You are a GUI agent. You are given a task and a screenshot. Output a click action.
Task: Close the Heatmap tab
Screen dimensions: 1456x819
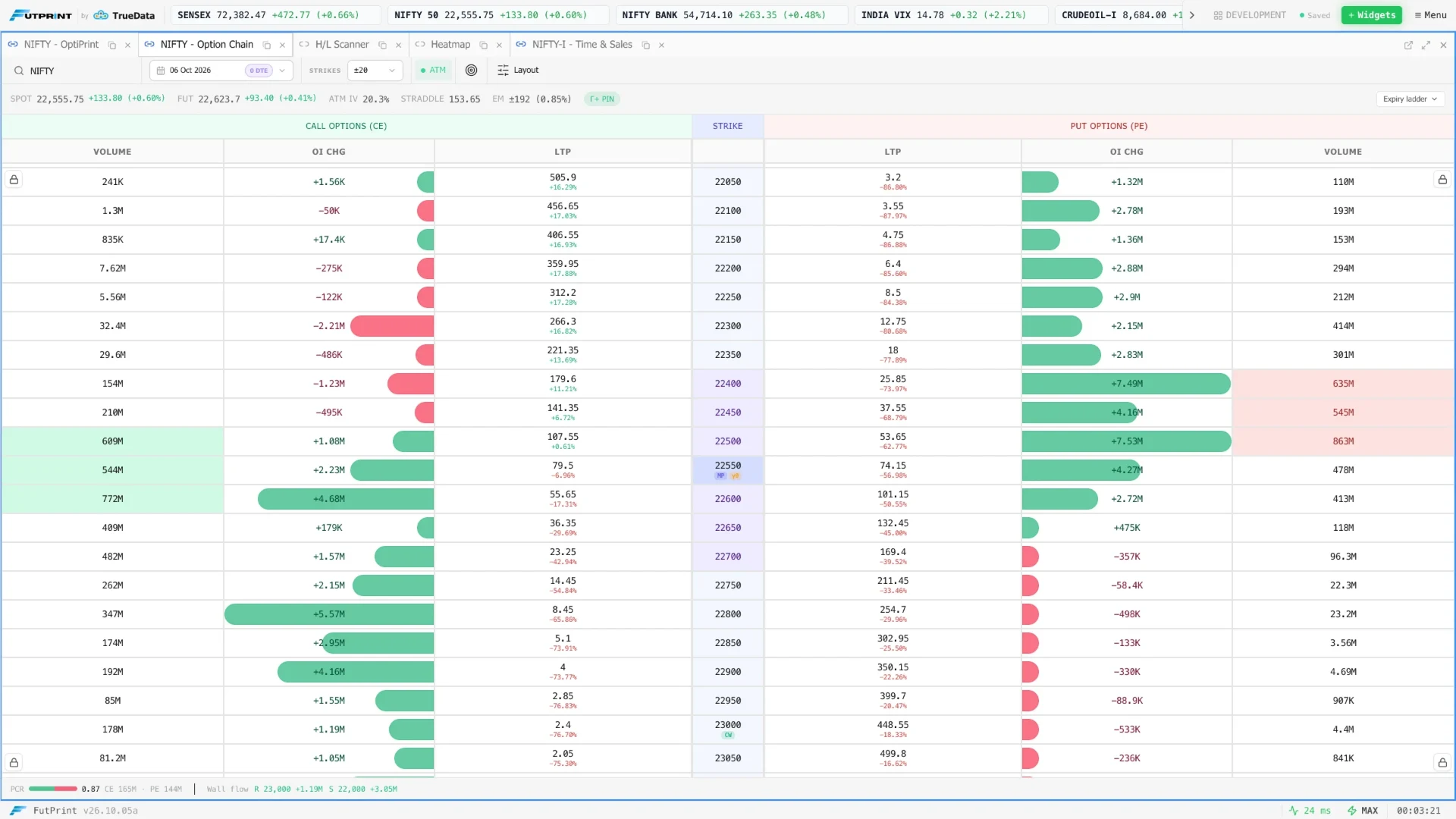point(499,45)
